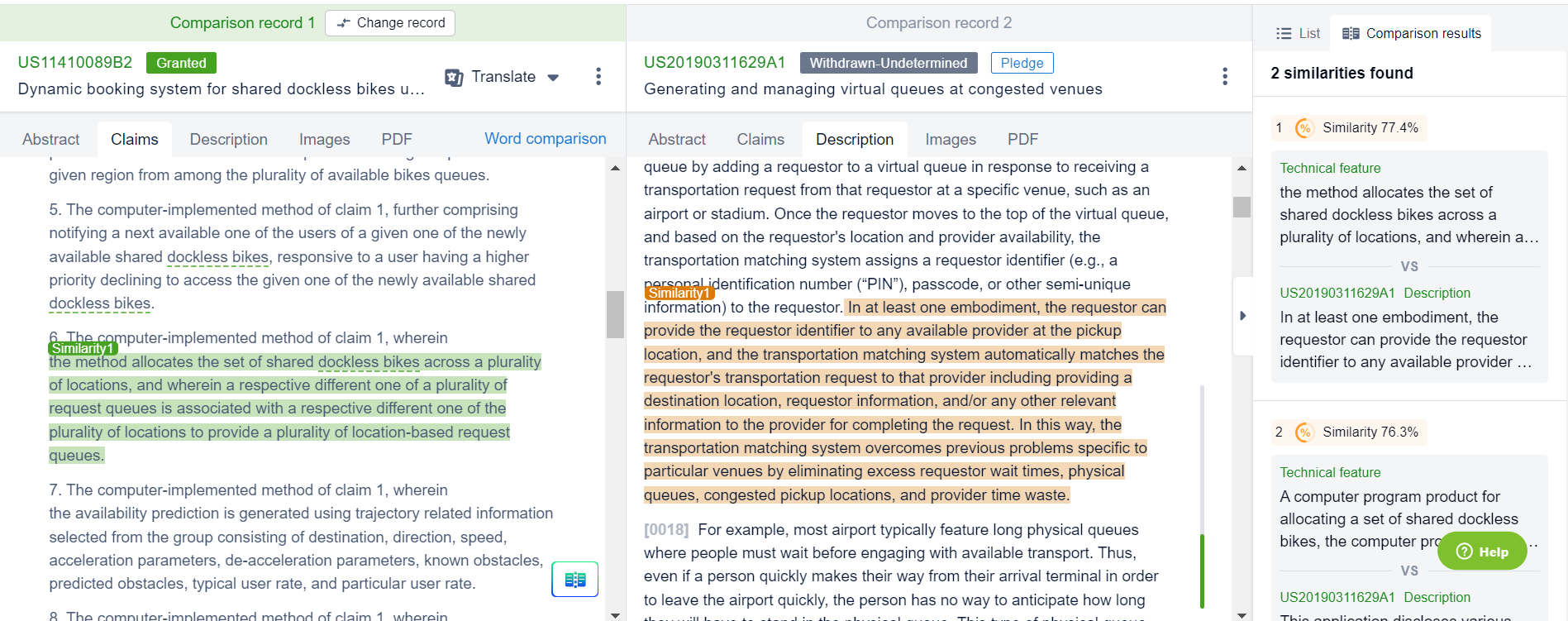Collapse the comparison results side panel
This screenshot has width=1568, height=621.
[1242, 316]
